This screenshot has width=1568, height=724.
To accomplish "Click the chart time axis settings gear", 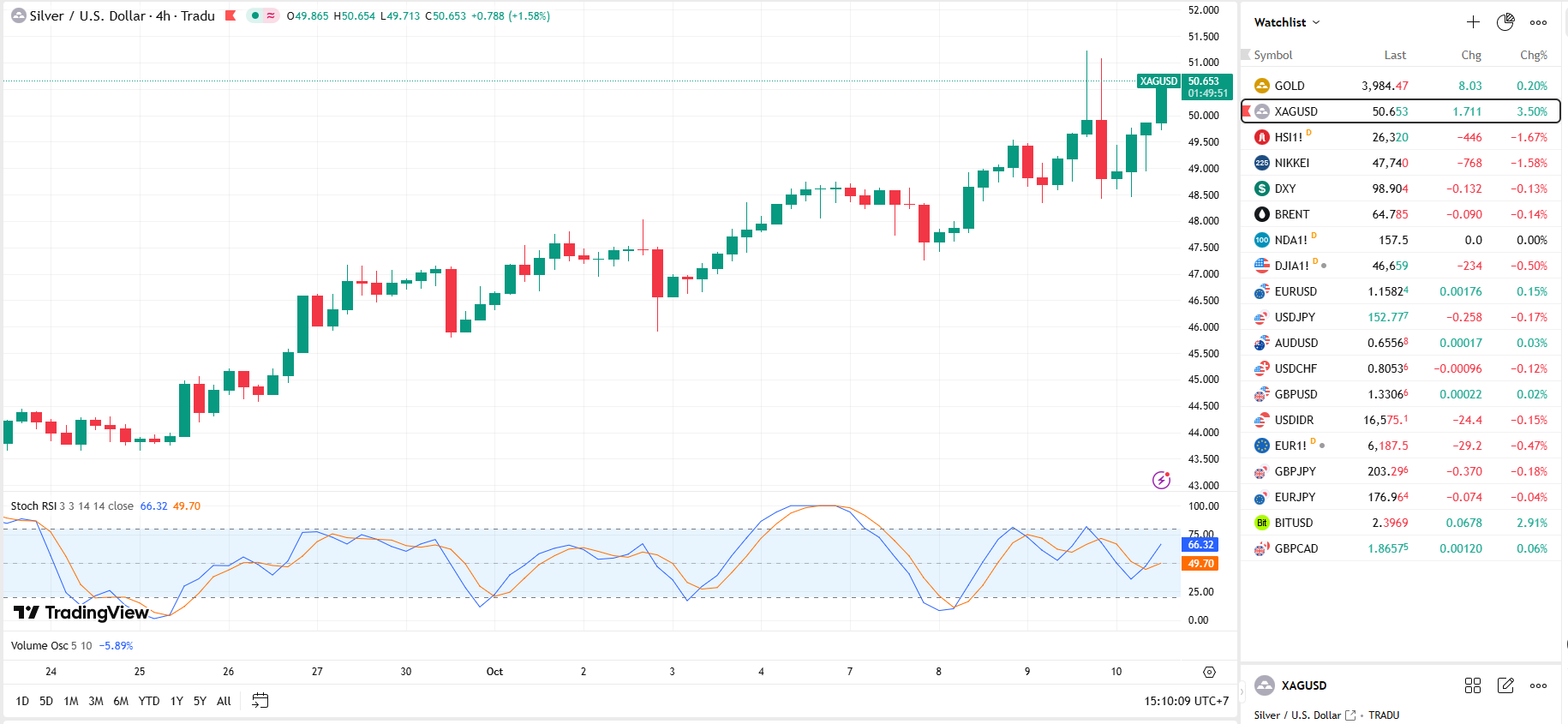I will [x=1209, y=672].
